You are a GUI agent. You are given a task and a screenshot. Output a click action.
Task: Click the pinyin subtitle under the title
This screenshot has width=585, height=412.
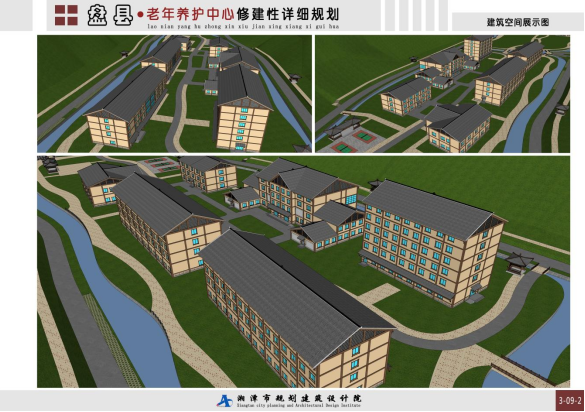pos(243,26)
